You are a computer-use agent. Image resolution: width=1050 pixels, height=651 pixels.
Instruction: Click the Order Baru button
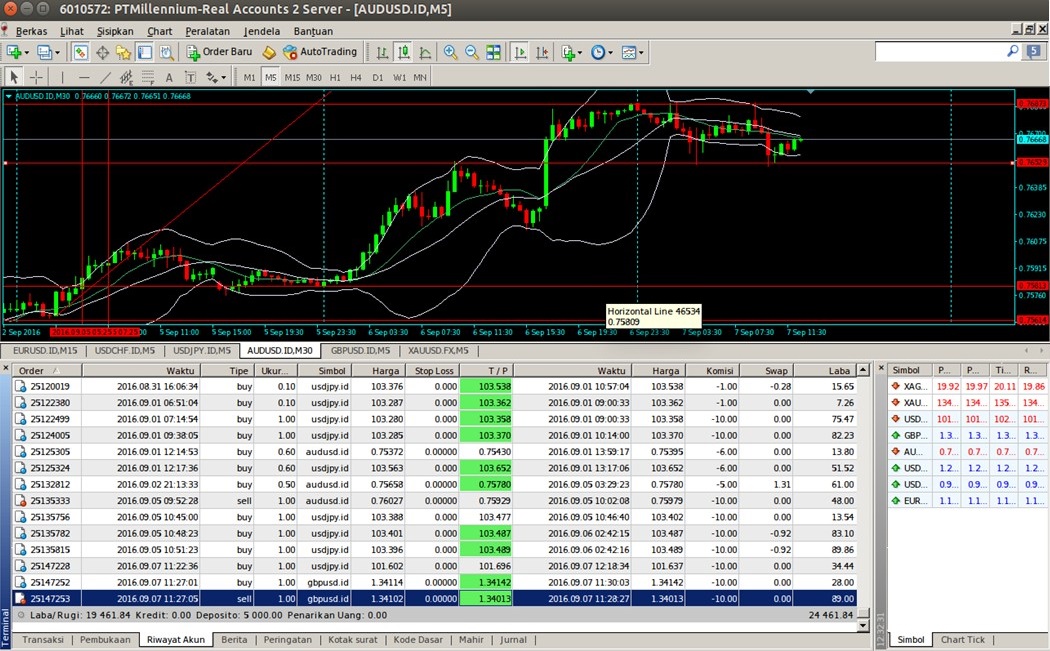219,52
